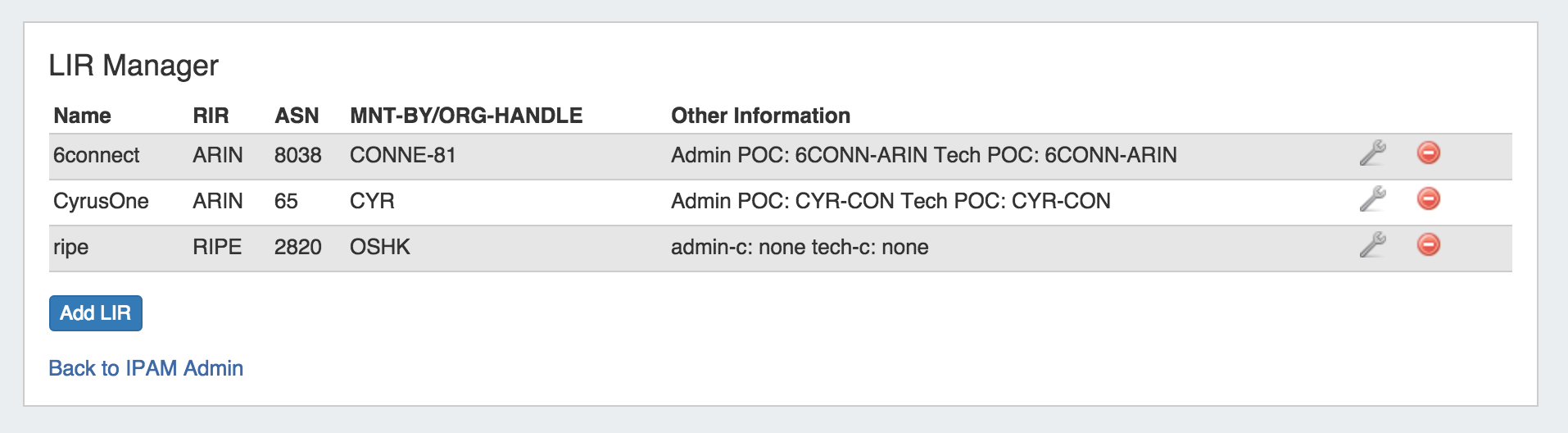Delete the 6connect LIR entry
The height and width of the screenshot is (433, 1568).
(x=1428, y=153)
